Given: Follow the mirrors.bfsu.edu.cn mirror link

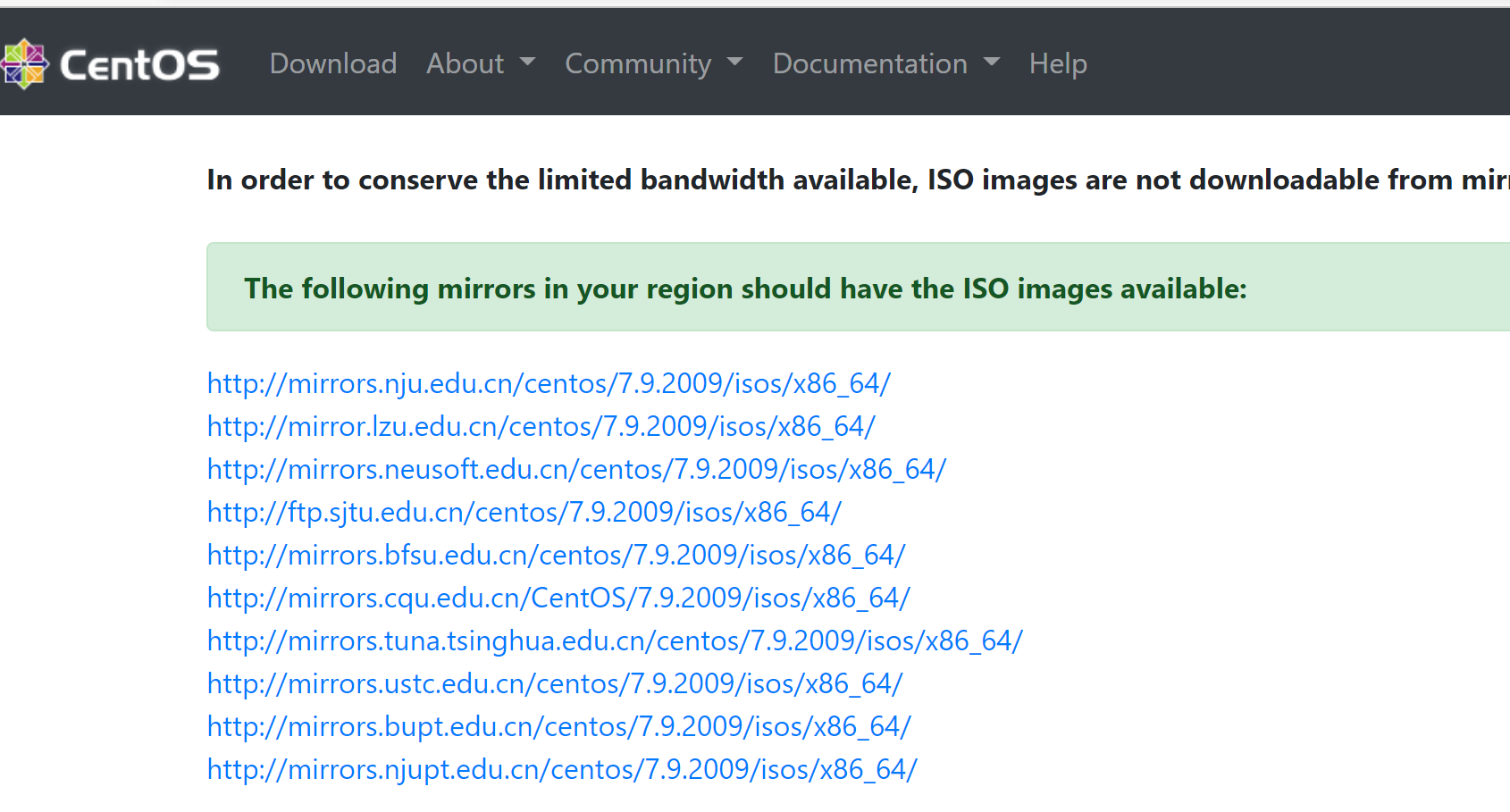Looking at the screenshot, I should 556,555.
